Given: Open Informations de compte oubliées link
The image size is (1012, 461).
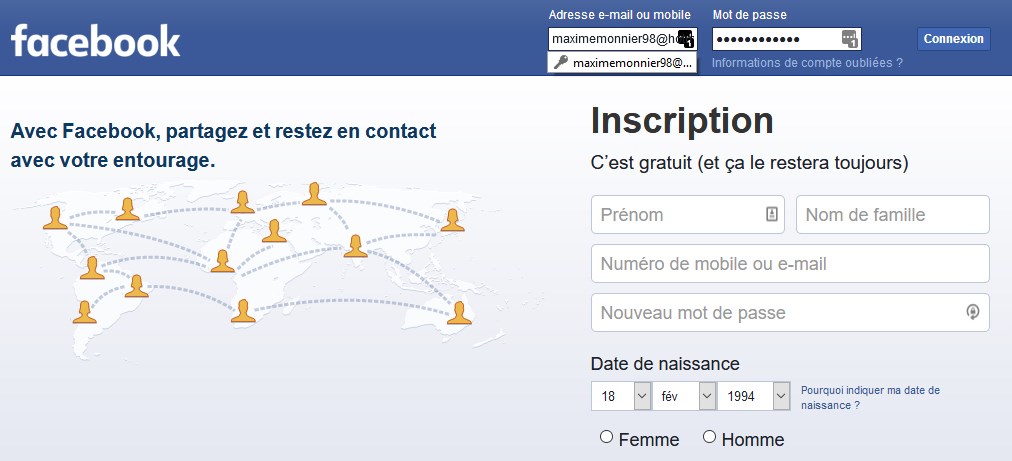Looking at the screenshot, I should pyautogui.click(x=807, y=63).
